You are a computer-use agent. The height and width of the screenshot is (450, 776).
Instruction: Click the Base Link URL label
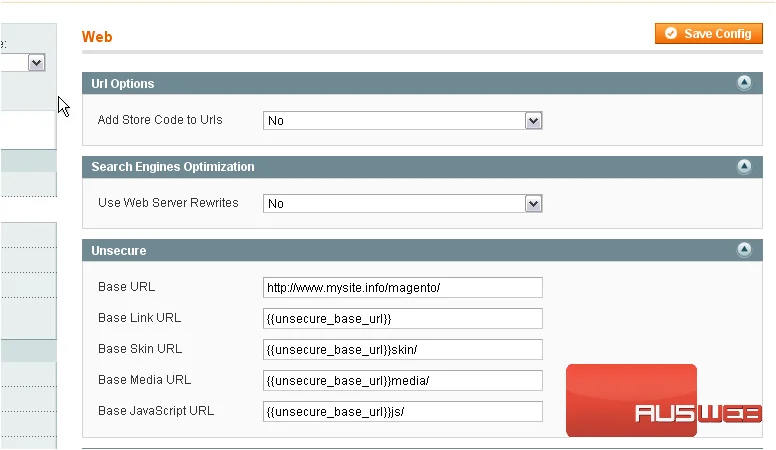(x=140, y=318)
